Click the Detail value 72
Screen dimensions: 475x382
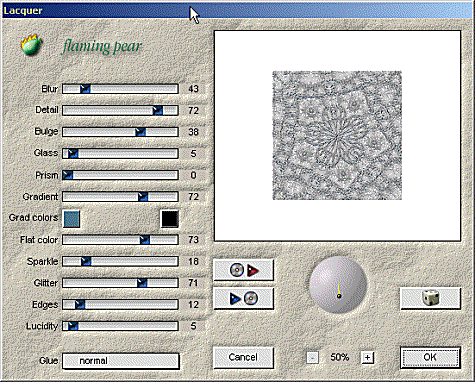coord(193,110)
